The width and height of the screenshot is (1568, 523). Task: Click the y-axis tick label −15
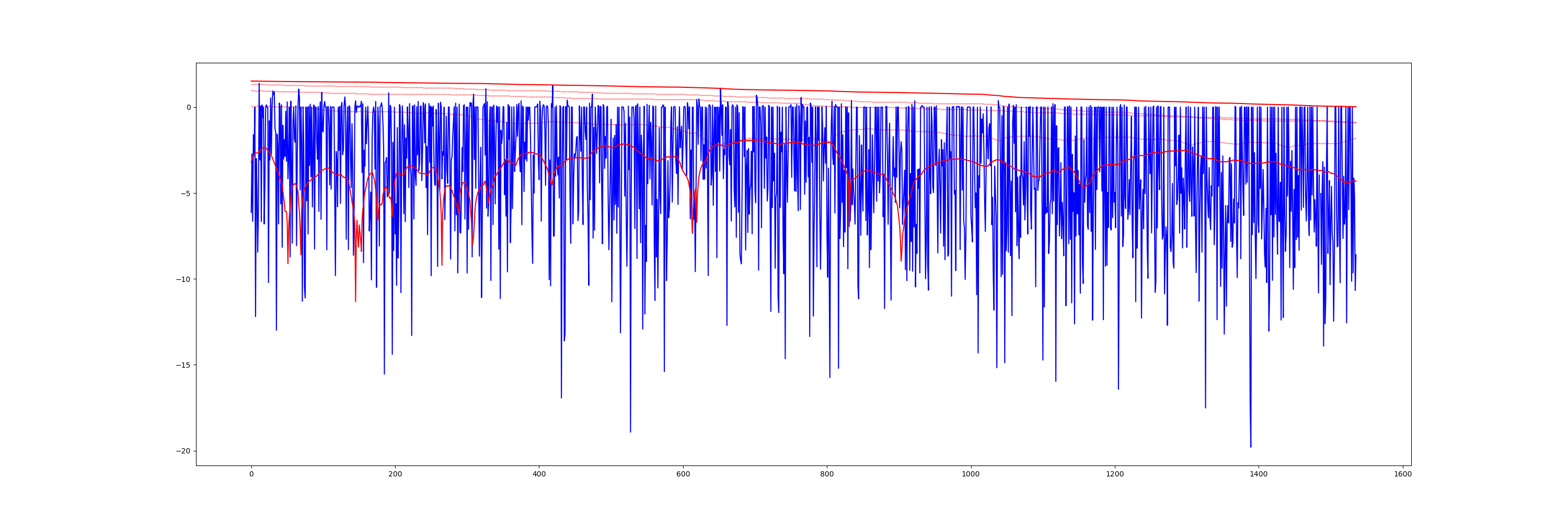[x=184, y=365]
